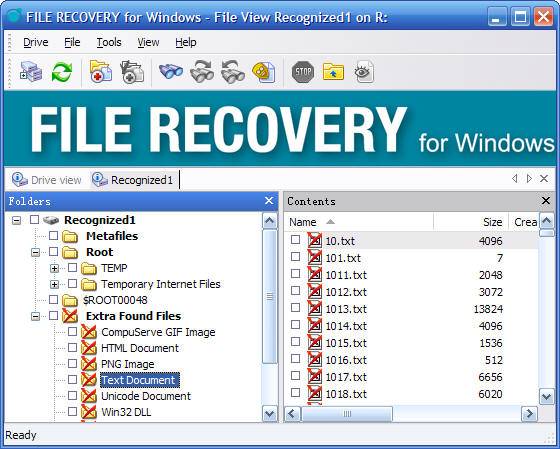Image resolution: width=560 pixels, height=449 pixels.
Task: Click the yellow document mask icon
Action: (264, 72)
